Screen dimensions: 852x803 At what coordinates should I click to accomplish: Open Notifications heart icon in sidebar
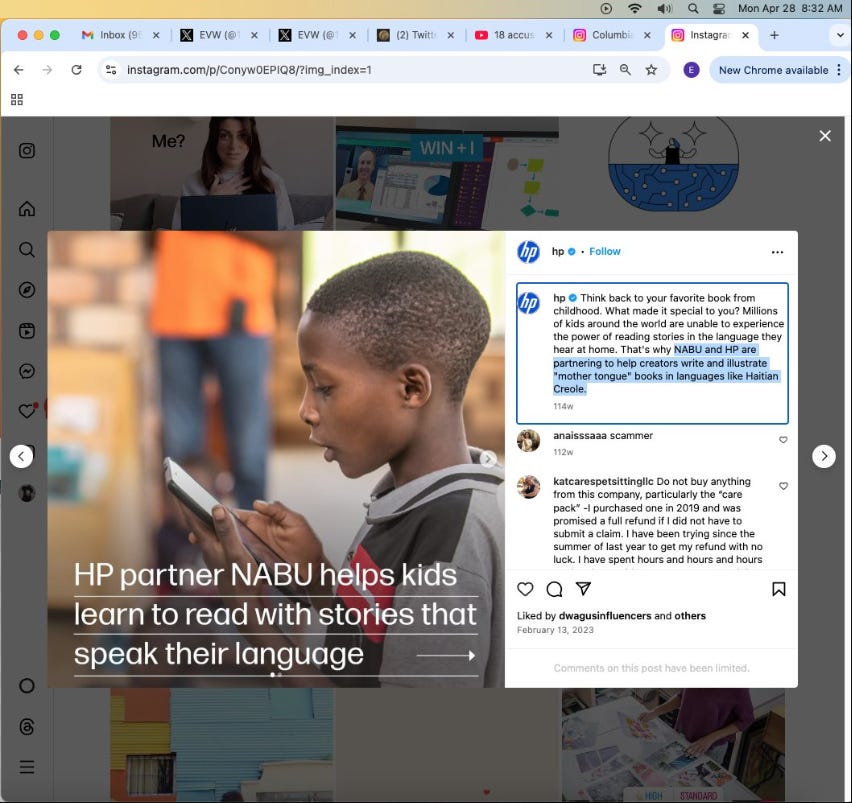27,411
